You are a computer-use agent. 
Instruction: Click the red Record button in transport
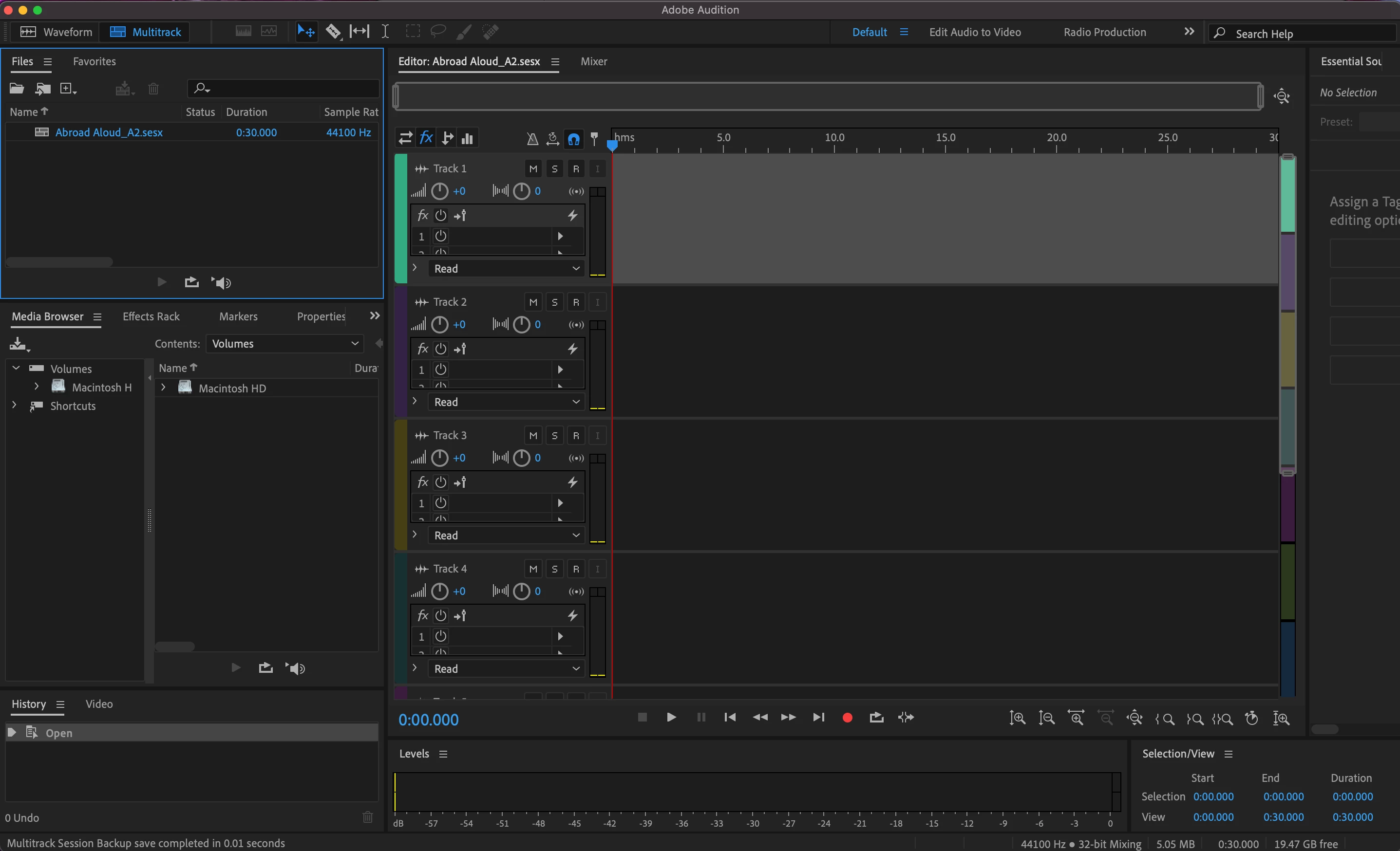coord(847,718)
